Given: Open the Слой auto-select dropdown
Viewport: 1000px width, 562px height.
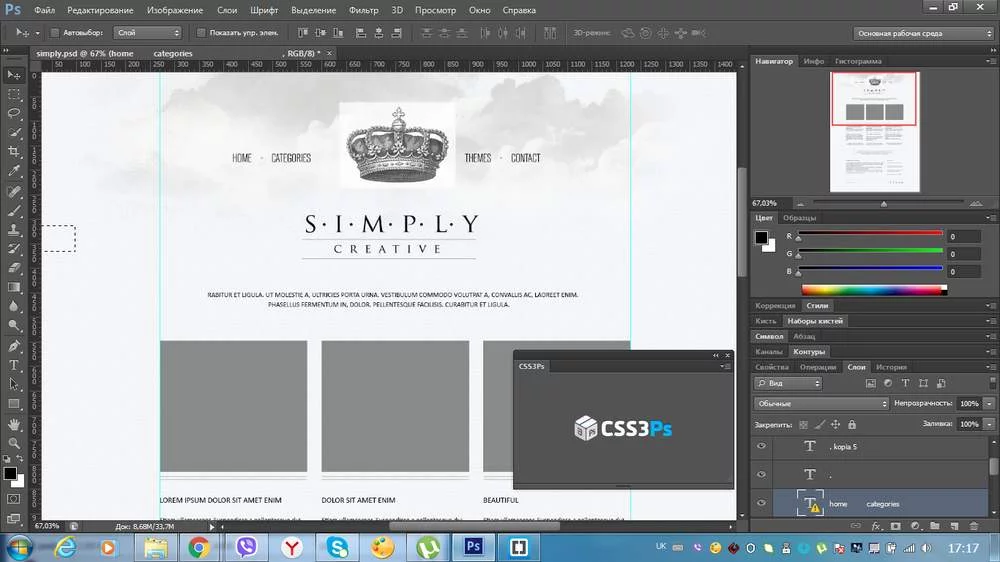Looking at the screenshot, I should [x=152, y=33].
